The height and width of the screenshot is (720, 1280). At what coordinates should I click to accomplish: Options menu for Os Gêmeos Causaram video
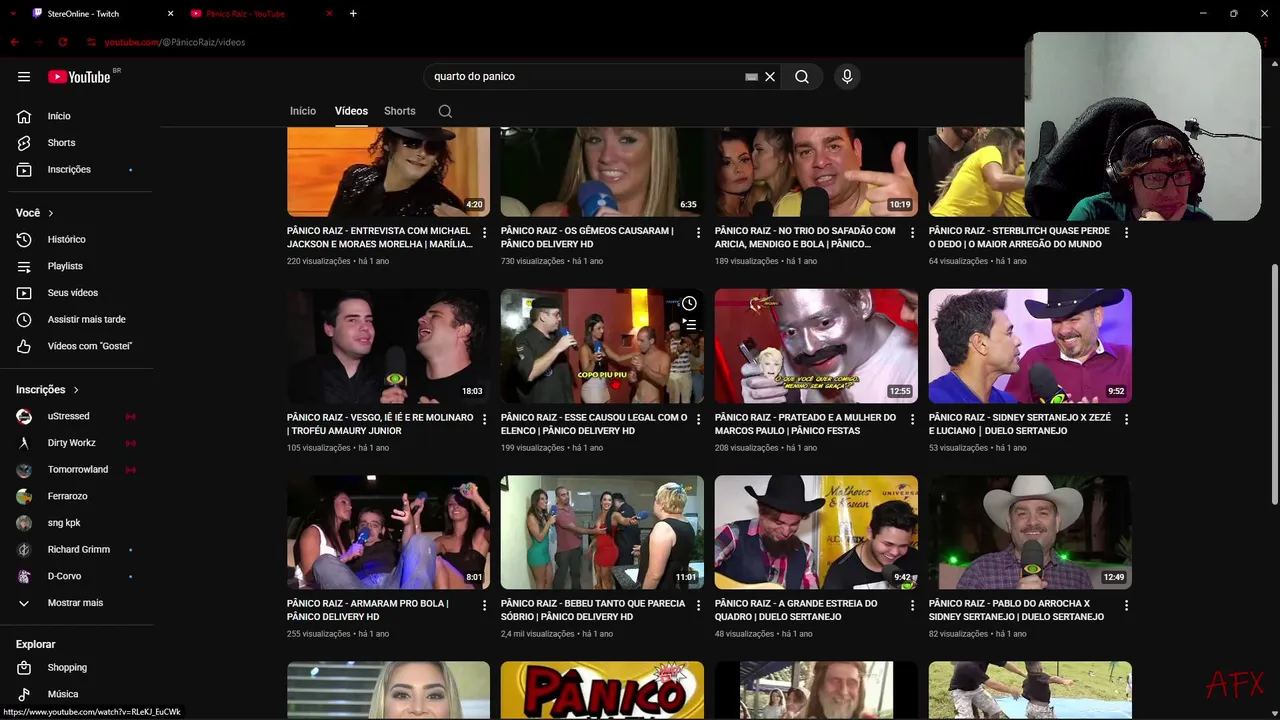(699, 233)
